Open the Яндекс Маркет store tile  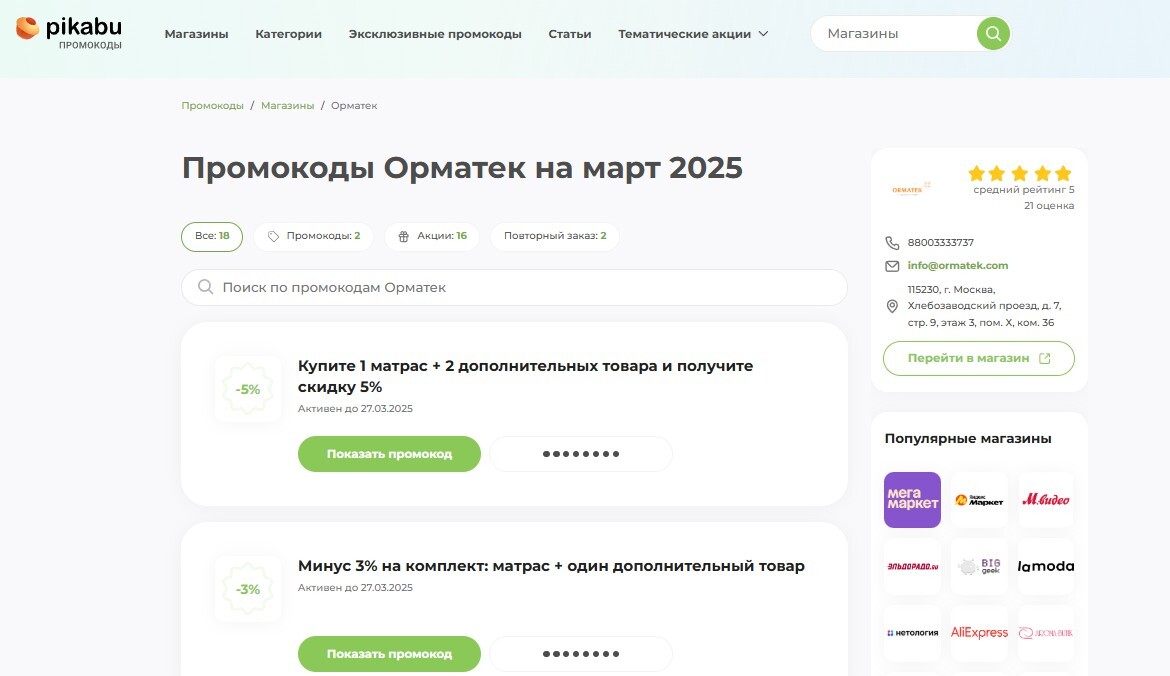click(979, 500)
